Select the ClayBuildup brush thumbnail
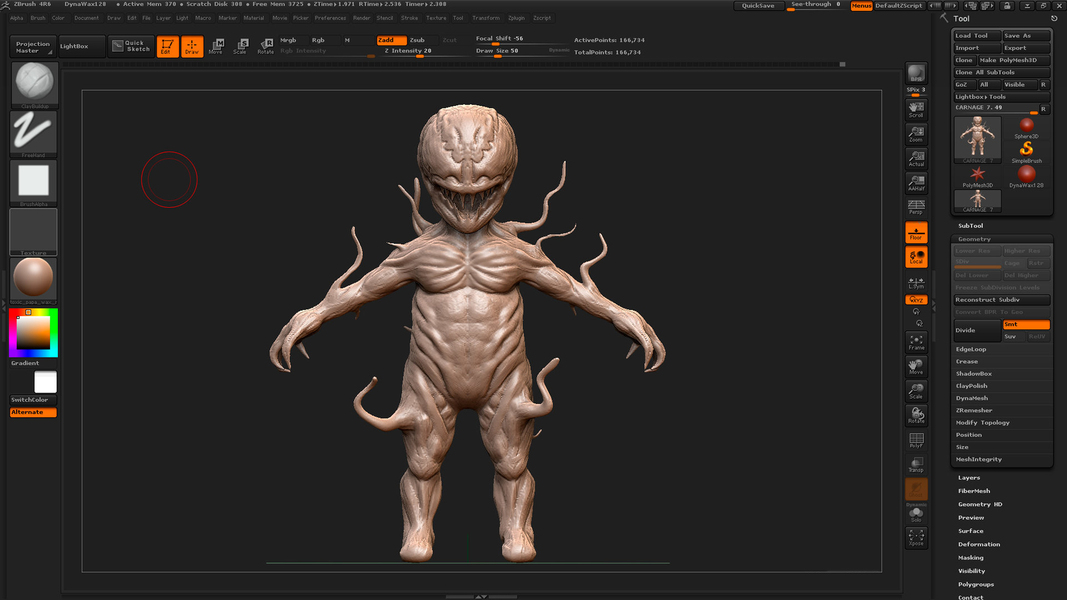 click(33, 84)
